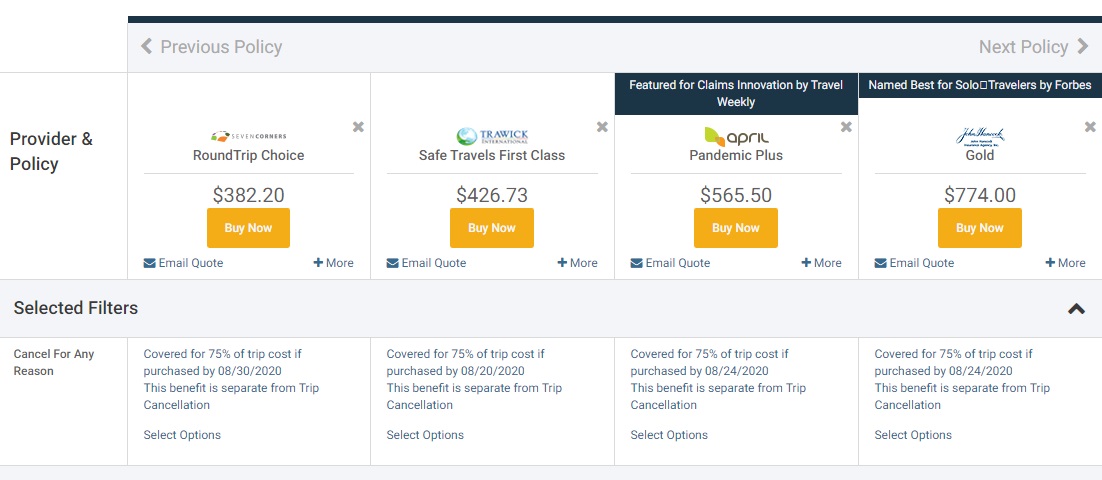Screen dimensions: 1102x480
Task: Click the Safe Travels First Class name
Action: pyautogui.click(x=492, y=155)
